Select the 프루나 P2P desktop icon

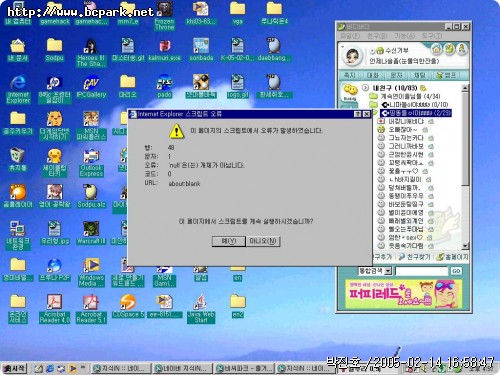click(54, 270)
